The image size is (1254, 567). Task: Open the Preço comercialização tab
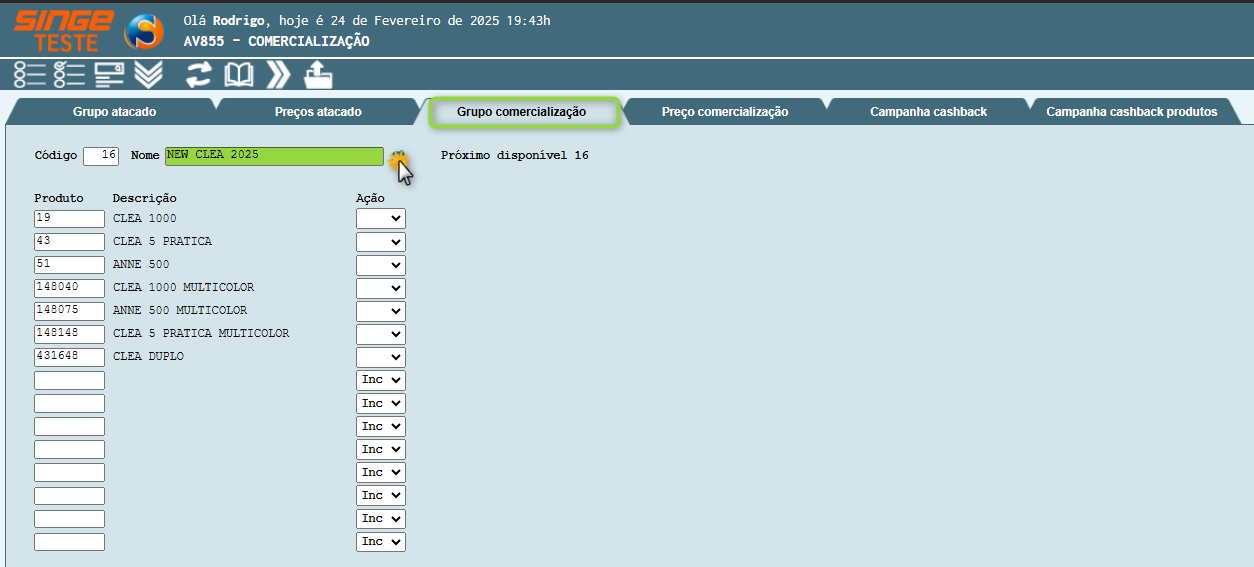point(725,112)
